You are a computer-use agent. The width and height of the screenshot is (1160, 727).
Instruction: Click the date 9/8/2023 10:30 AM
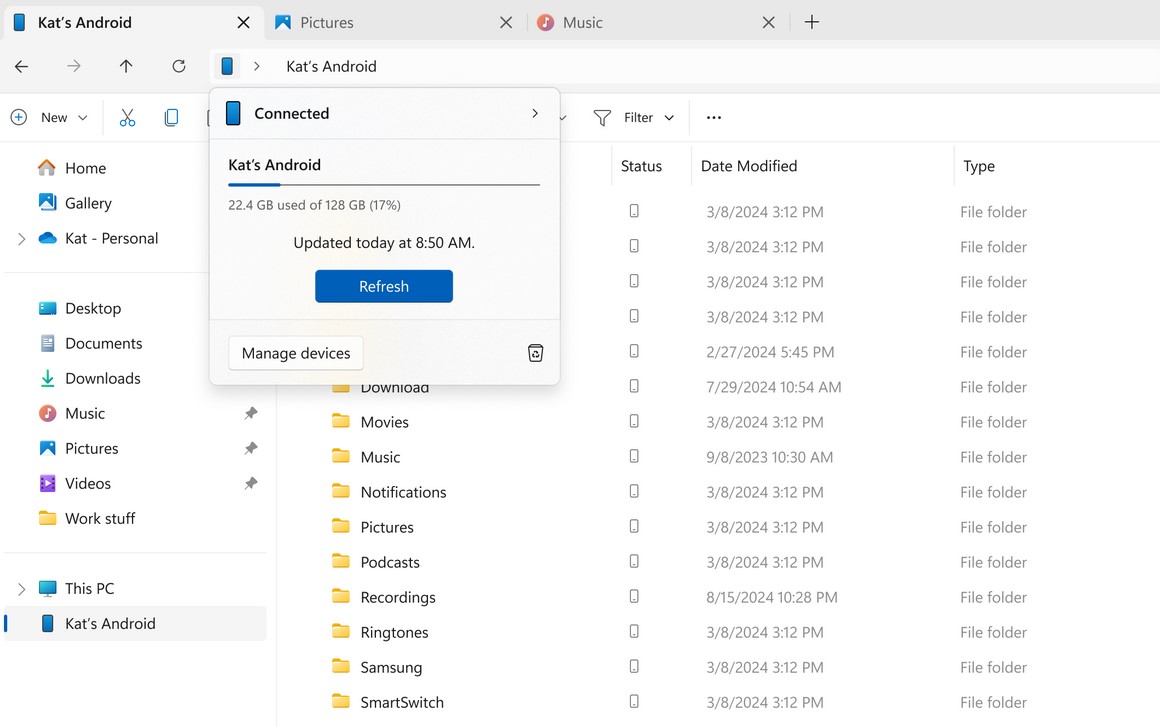pyautogui.click(x=769, y=457)
